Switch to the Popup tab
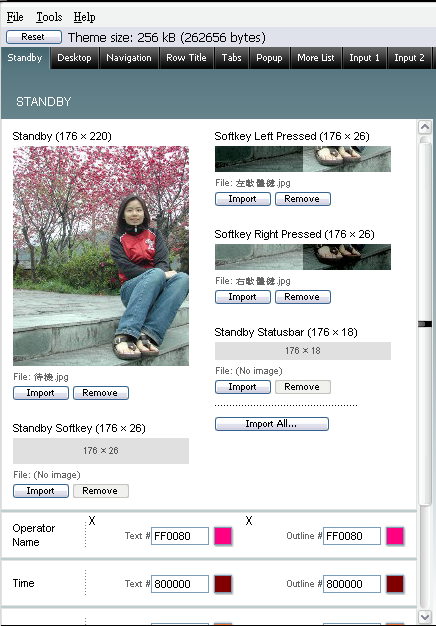The height and width of the screenshot is (626, 436). (x=269, y=58)
